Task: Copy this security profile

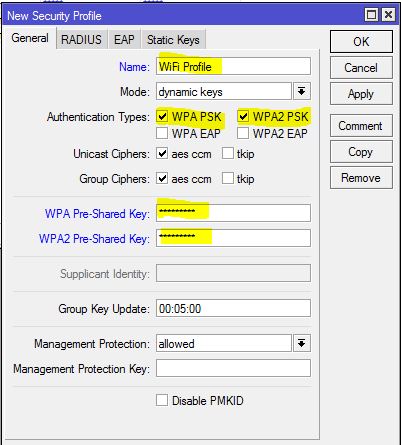Action: 361,152
